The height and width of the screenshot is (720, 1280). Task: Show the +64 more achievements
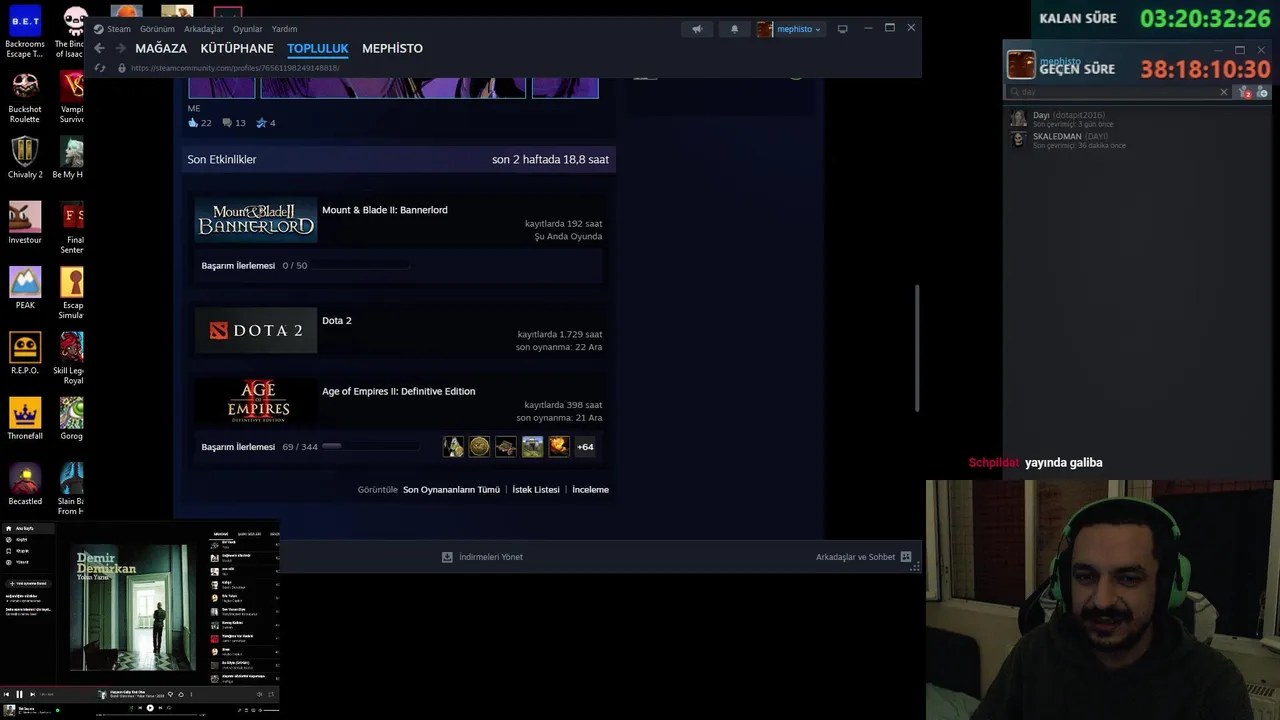pos(585,447)
